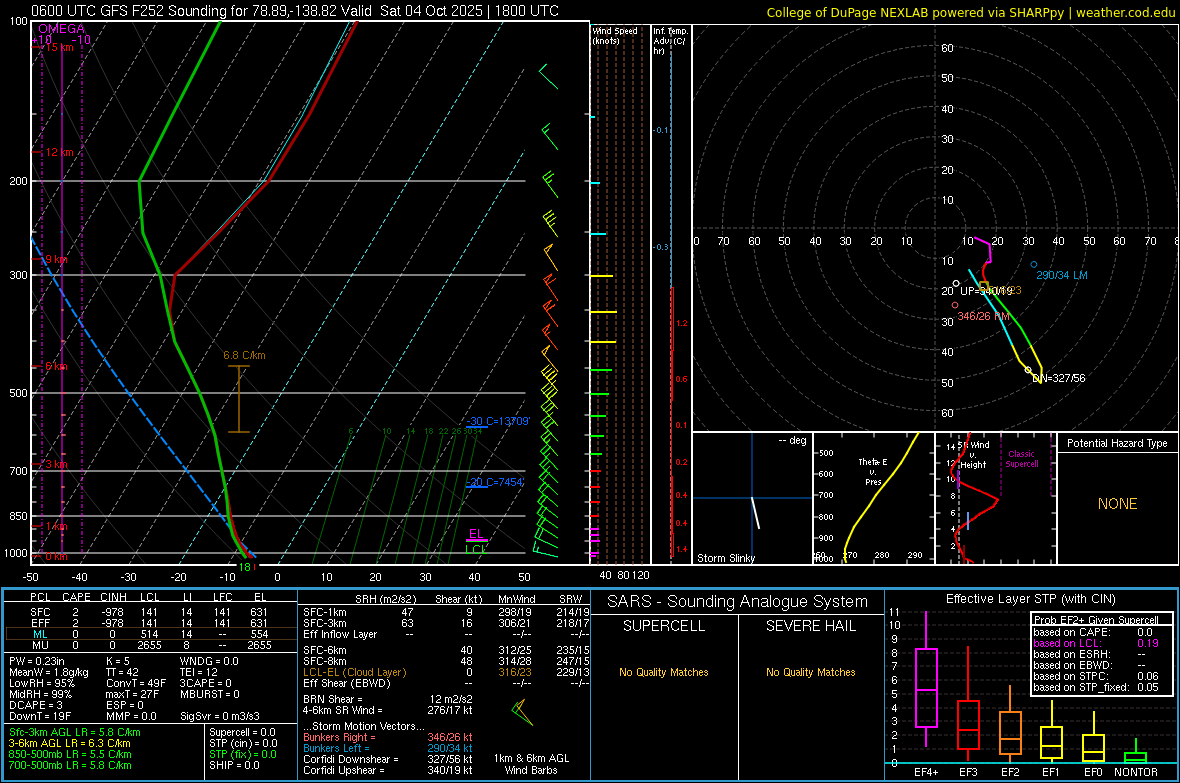Viewport: 1180px width, 783px height.
Task: Click the '850-500mb LR = 5.5 C/km' line
Action: (x=70, y=754)
